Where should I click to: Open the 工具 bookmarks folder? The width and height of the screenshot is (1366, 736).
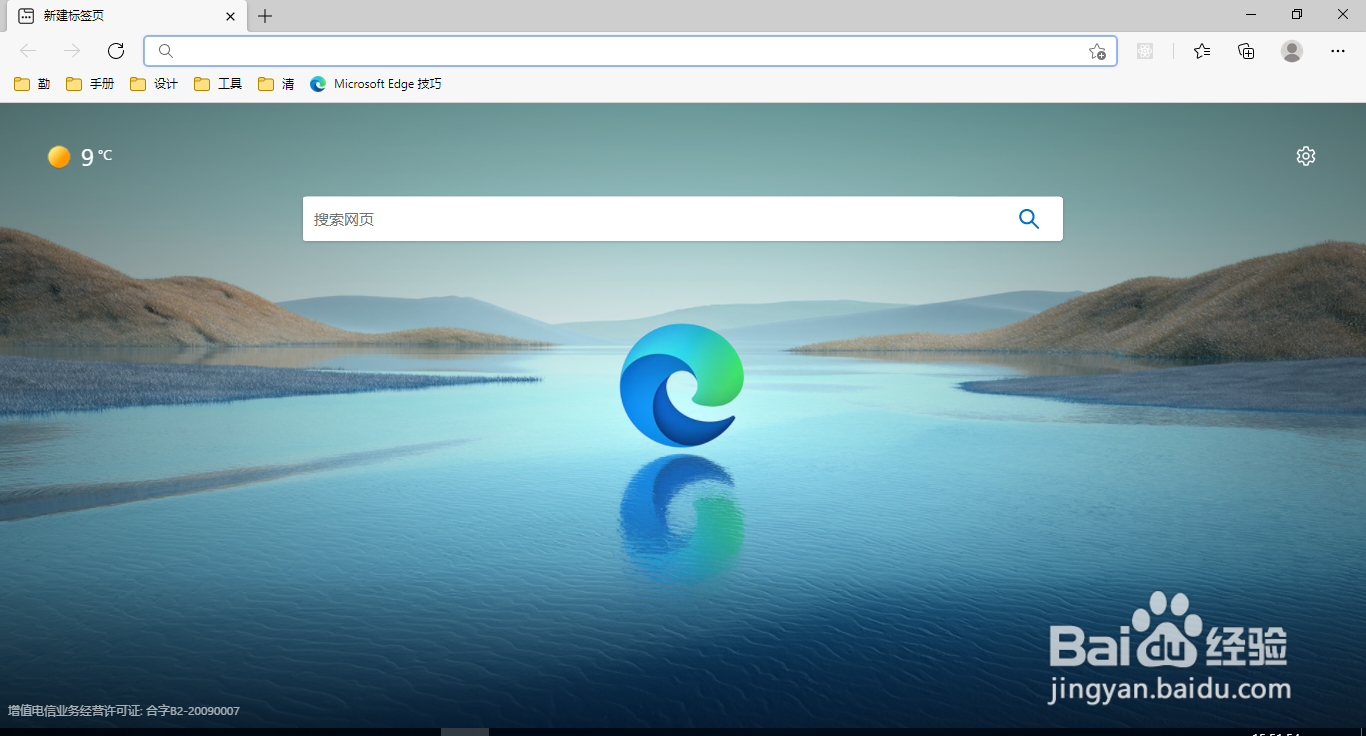[218, 84]
